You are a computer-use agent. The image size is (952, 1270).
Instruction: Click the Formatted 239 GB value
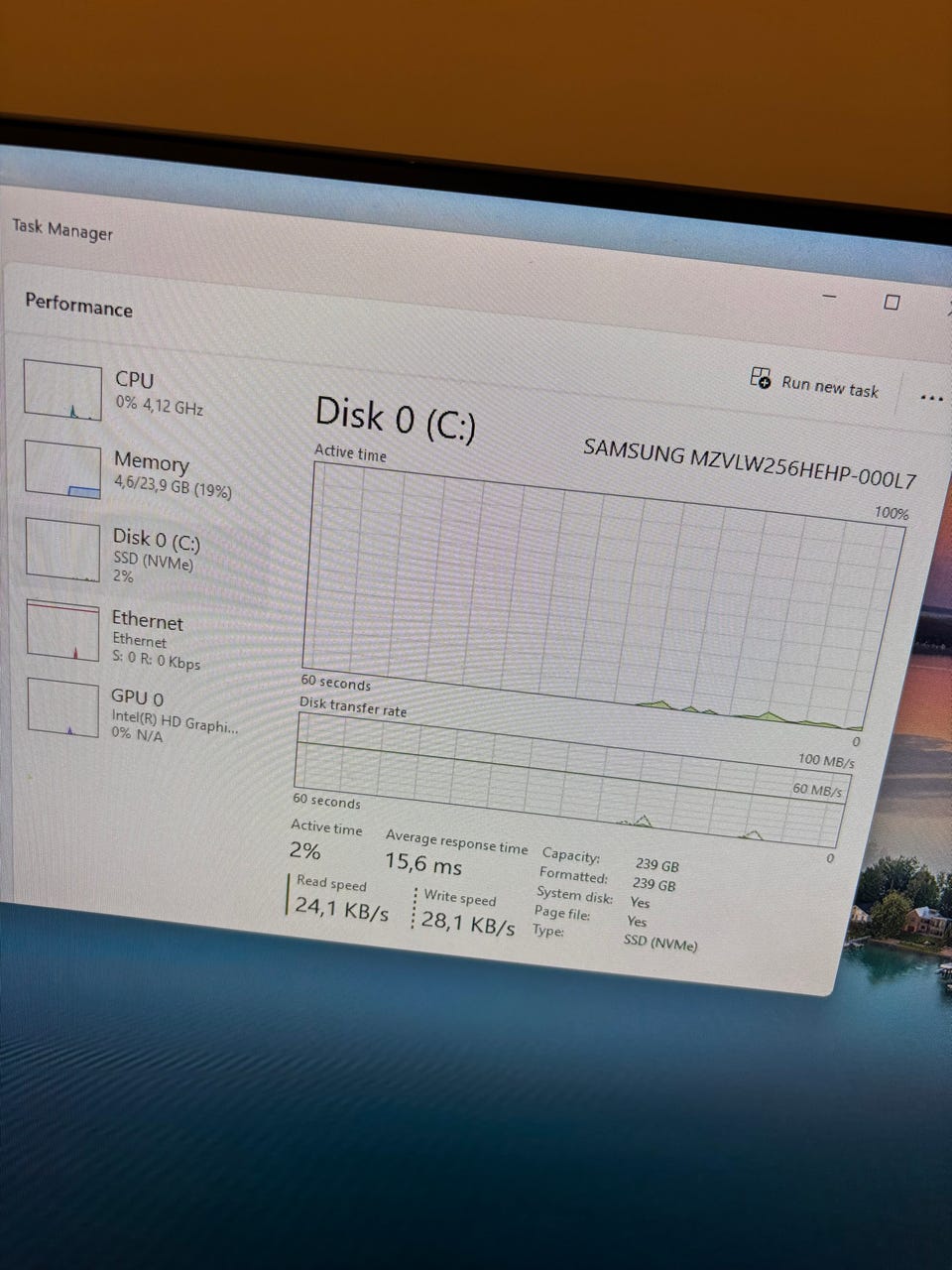click(654, 883)
